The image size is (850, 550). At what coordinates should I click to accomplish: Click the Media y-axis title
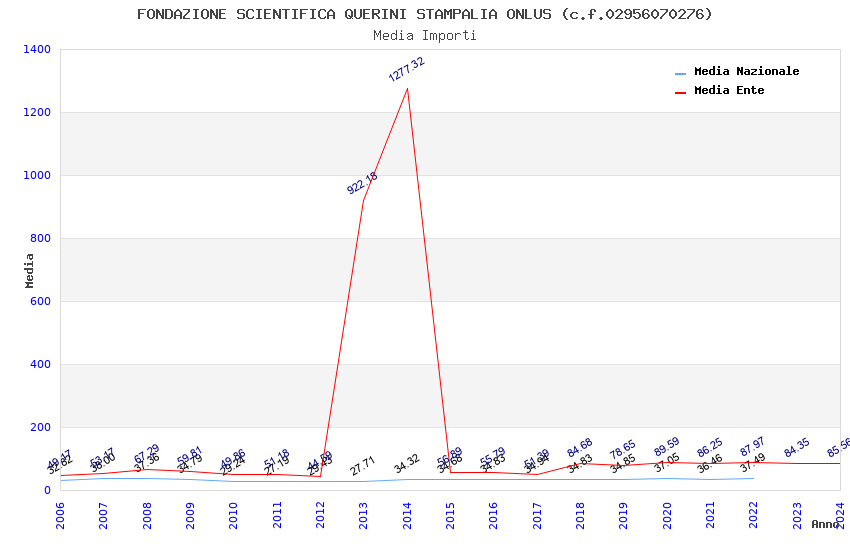click(x=29, y=270)
